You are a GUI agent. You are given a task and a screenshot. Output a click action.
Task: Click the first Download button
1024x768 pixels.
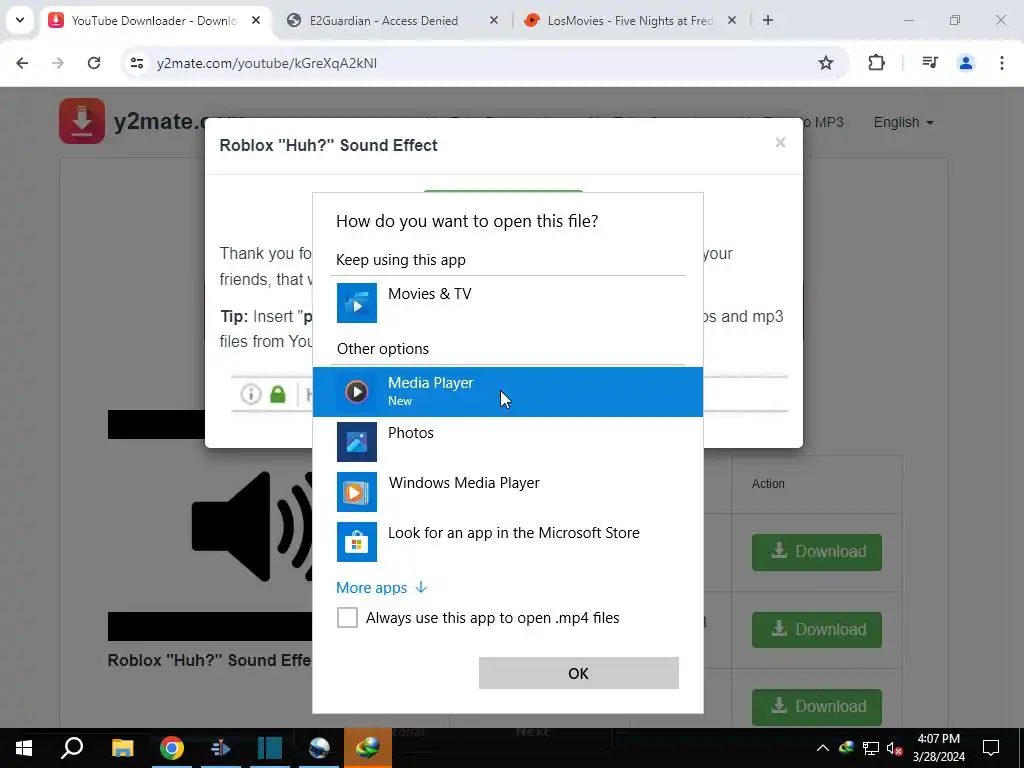[816, 552]
